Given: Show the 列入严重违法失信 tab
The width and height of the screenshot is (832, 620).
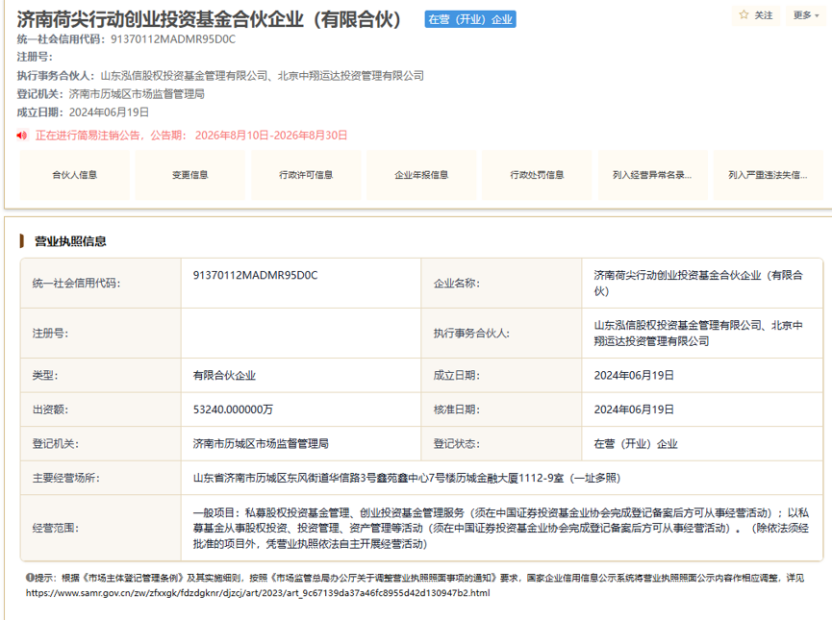Looking at the screenshot, I should pos(768,175).
